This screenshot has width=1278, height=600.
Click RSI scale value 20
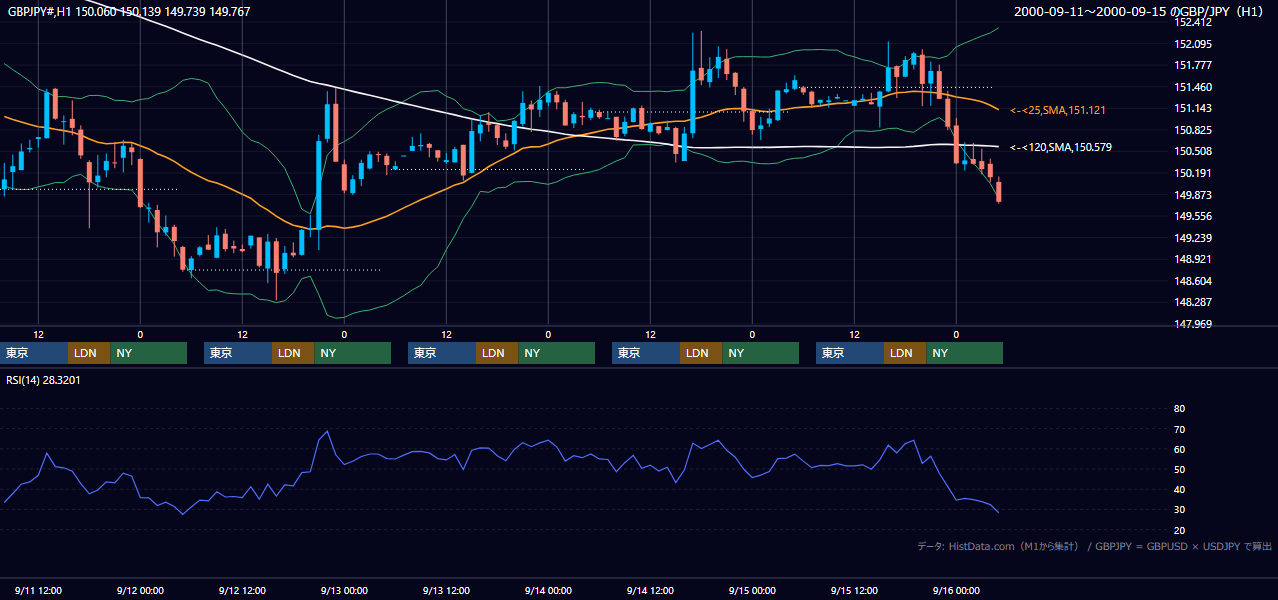tap(1179, 530)
